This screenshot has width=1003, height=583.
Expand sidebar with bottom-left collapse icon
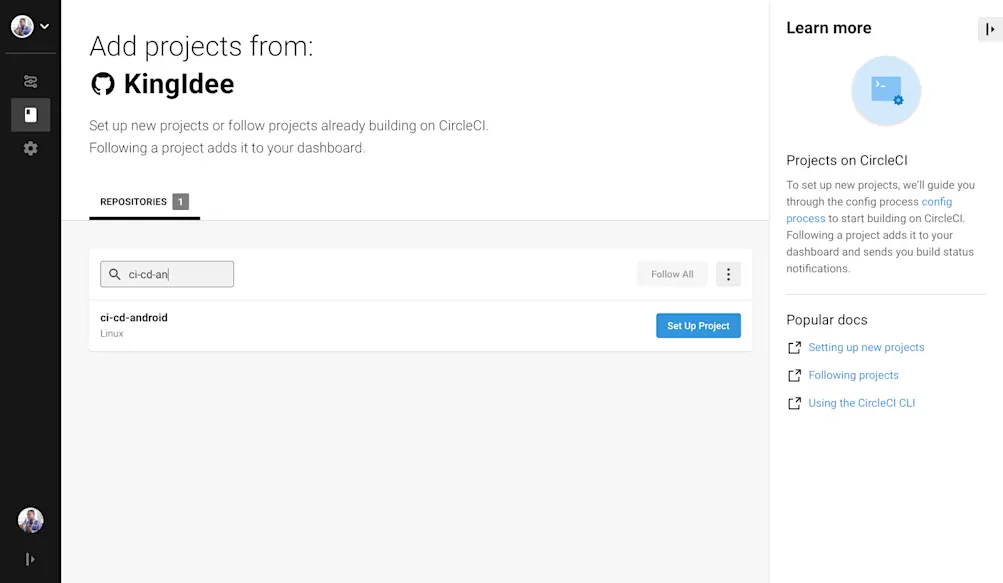coord(30,559)
